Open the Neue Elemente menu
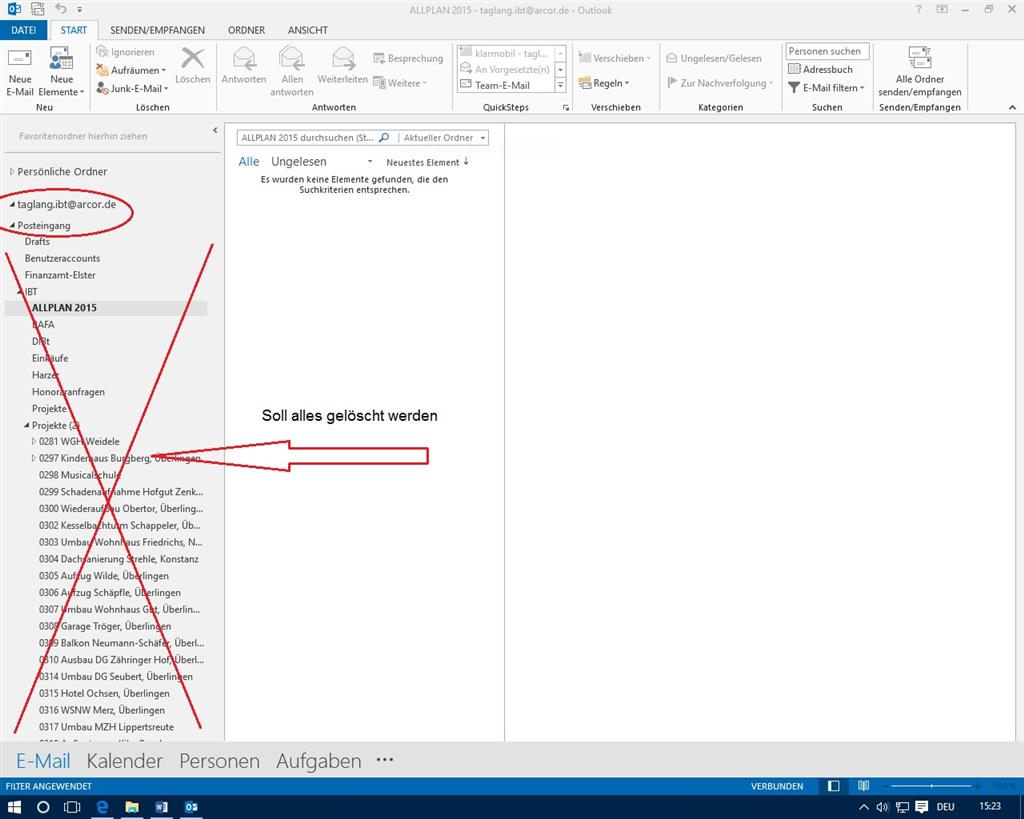This screenshot has width=1024, height=819. pos(61,72)
